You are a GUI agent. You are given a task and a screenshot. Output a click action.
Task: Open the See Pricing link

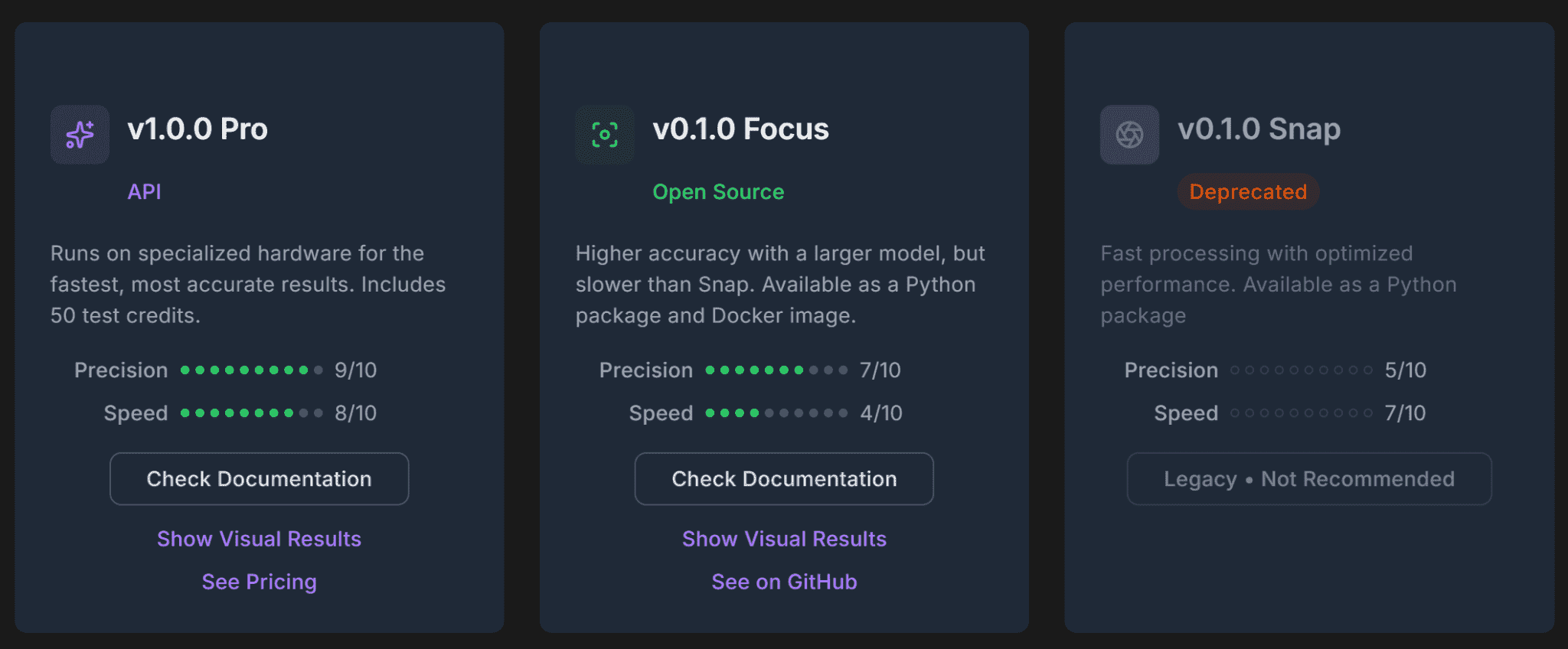pyautogui.click(x=260, y=582)
